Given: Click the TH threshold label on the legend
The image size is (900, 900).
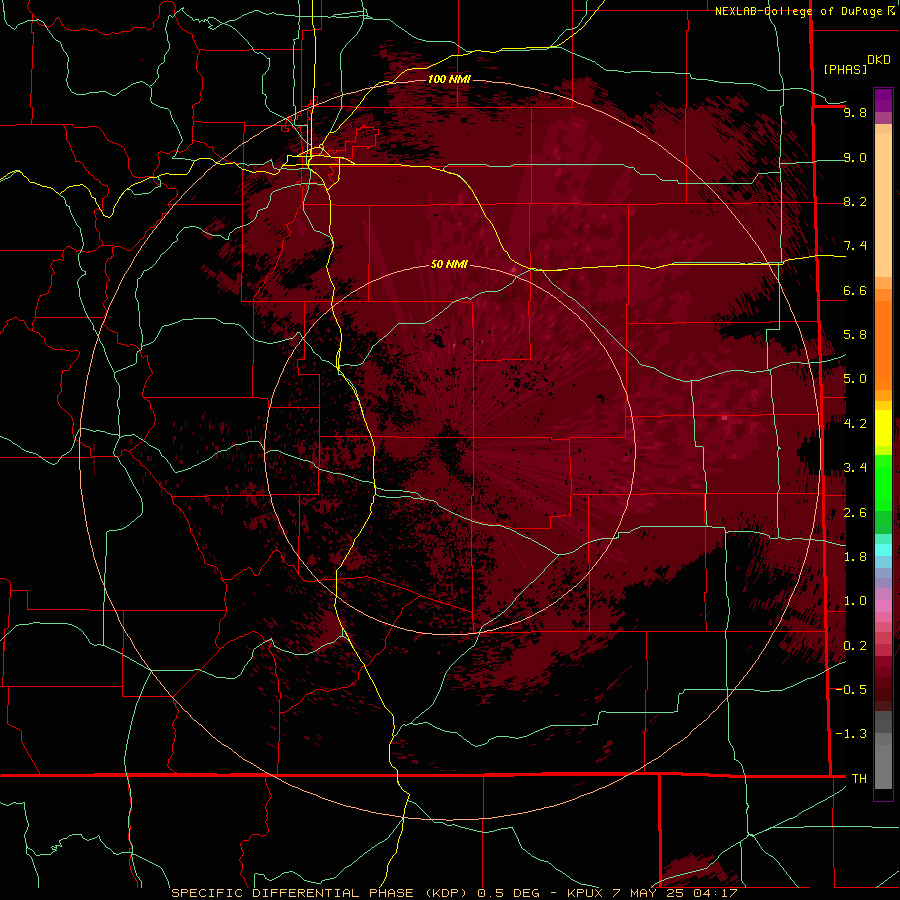Looking at the screenshot, I should [859, 779].
